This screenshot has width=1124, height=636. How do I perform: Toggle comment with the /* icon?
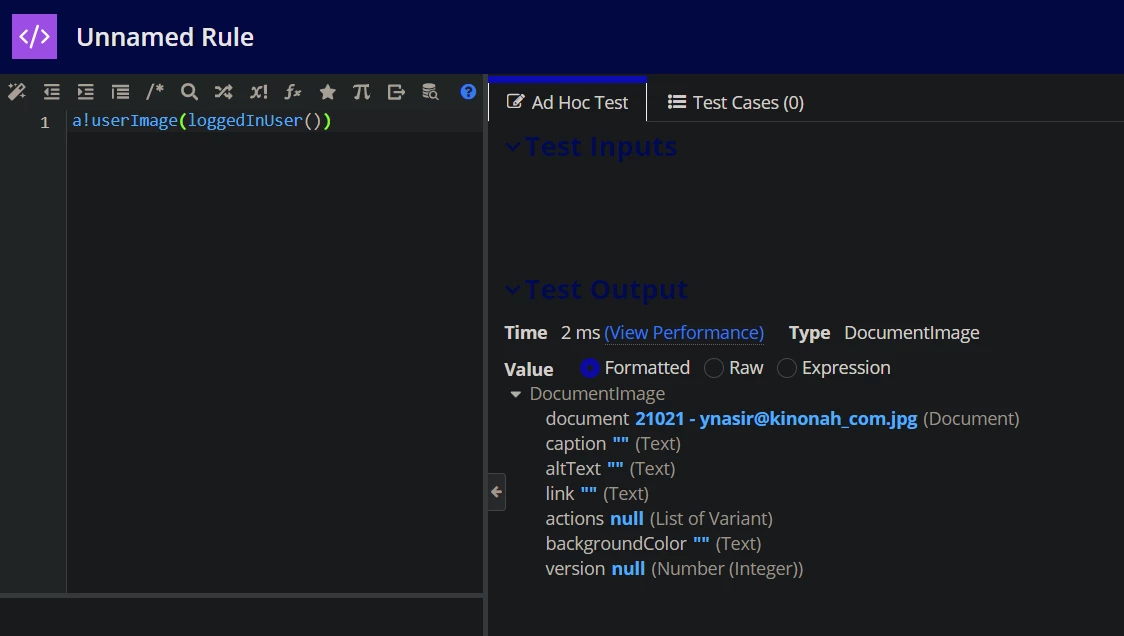(155, 92)
